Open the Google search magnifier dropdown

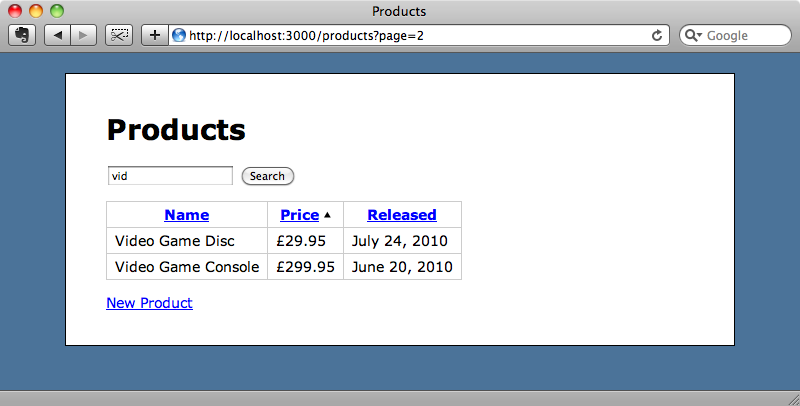click(693, 35)
